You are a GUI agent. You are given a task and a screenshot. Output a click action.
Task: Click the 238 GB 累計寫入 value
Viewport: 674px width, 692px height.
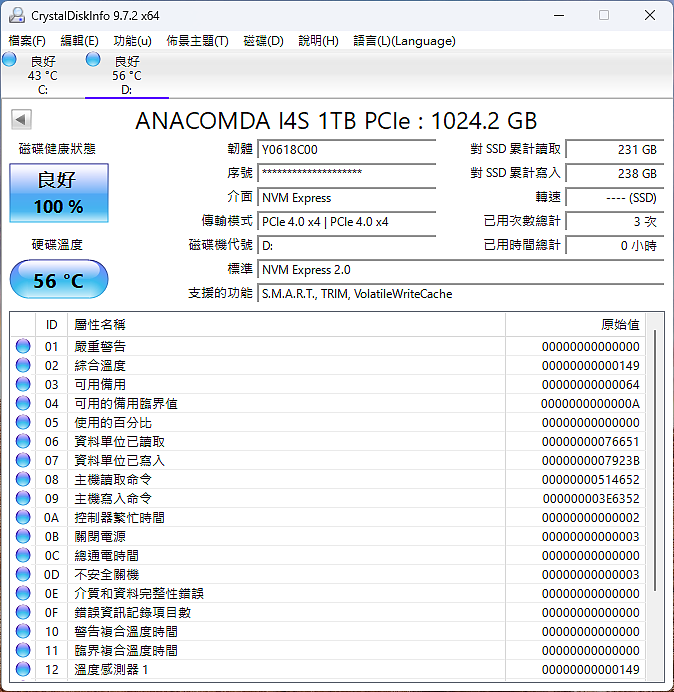[x=615, y=173]
